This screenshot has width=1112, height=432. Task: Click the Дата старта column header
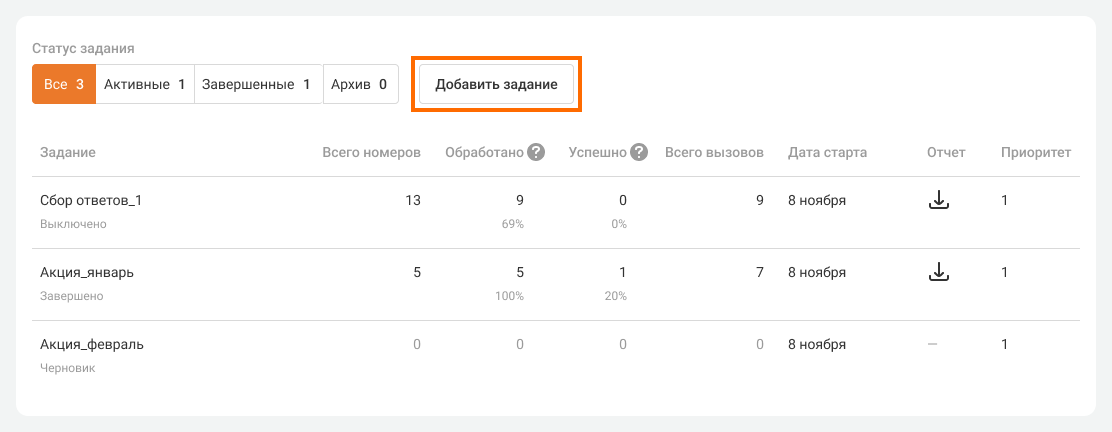click(x=827, y=153)
